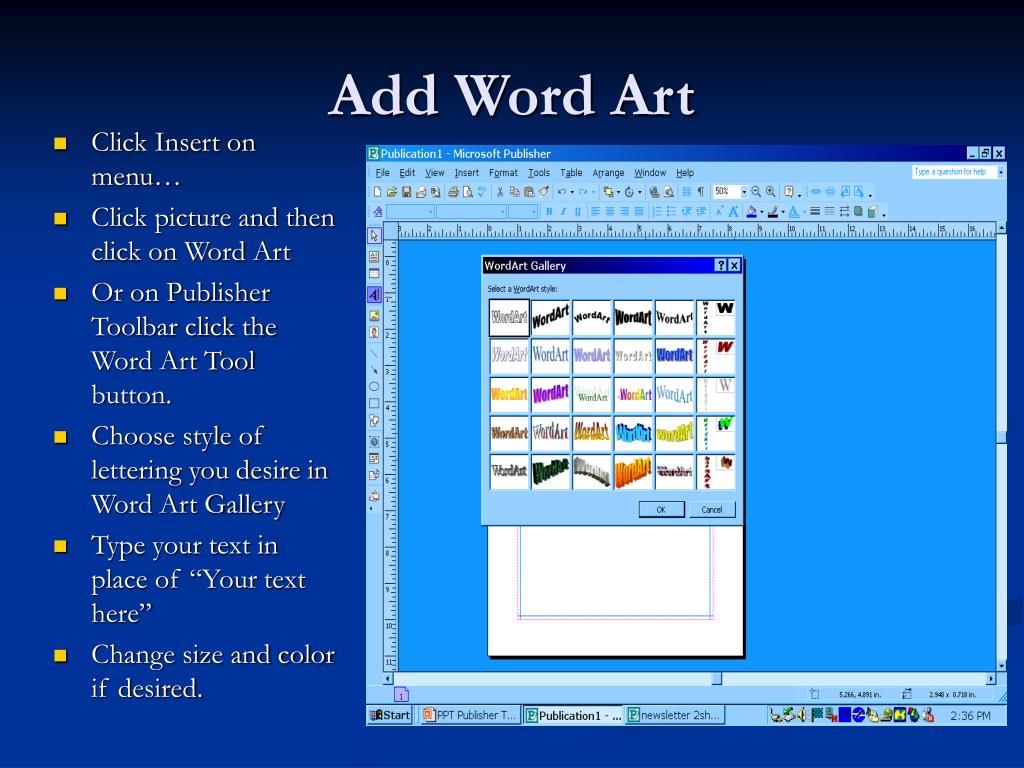The image size is (1024, 768).
Task: Open the help question box dropdown arrow
Action: [1000, 172]
